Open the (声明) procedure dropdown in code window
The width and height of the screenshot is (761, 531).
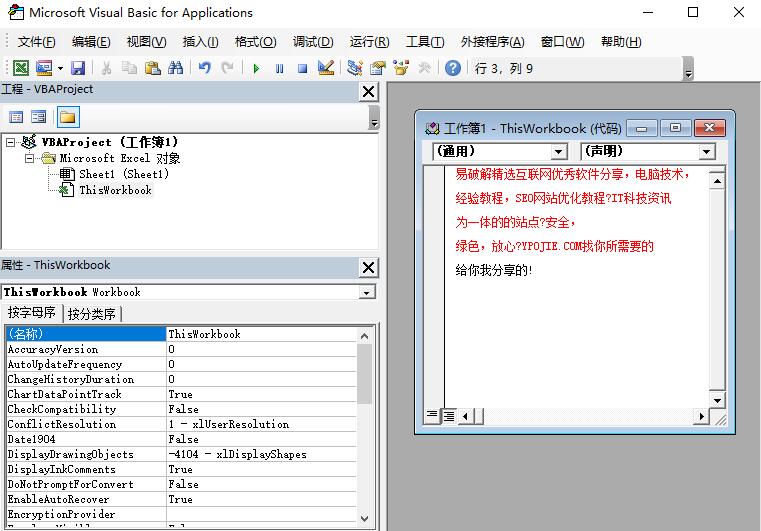tap(707, 152)
